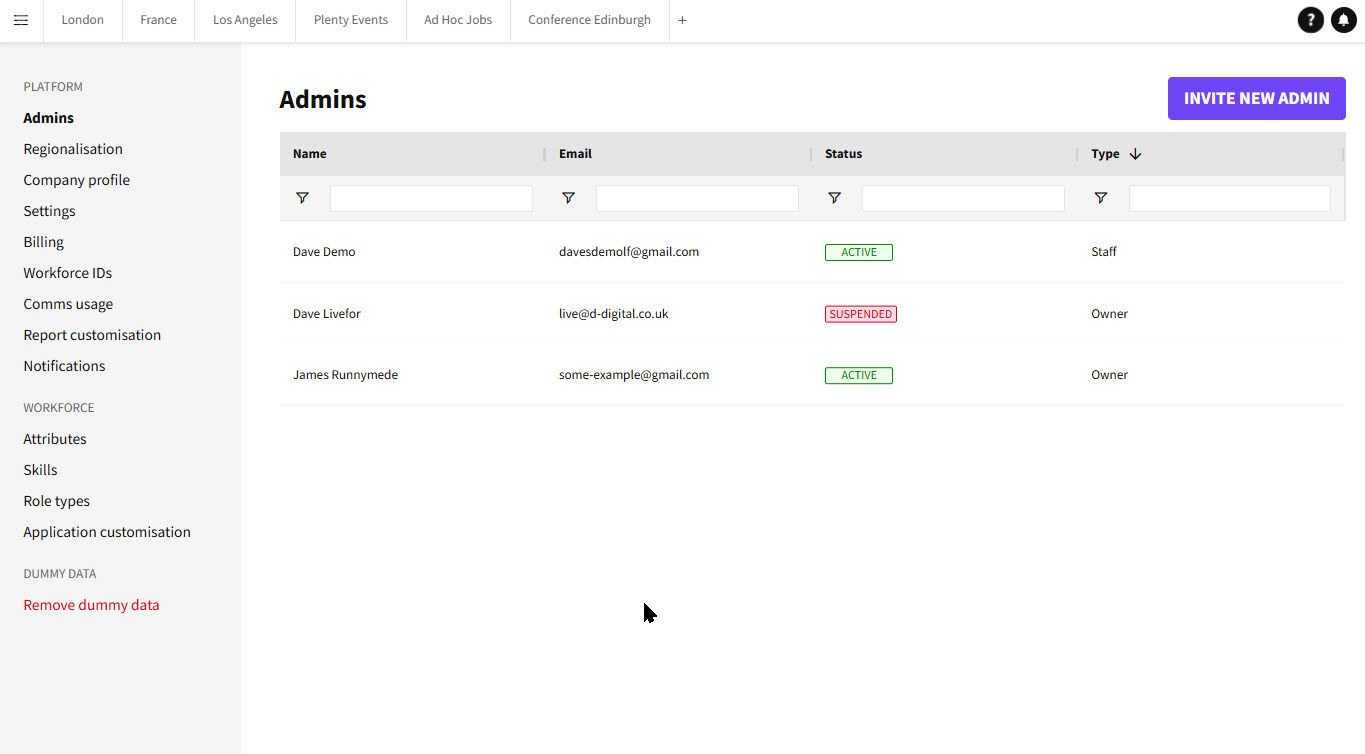Open Application customisation
This screenshot has width=1365, height=754.
pos(107,532)
